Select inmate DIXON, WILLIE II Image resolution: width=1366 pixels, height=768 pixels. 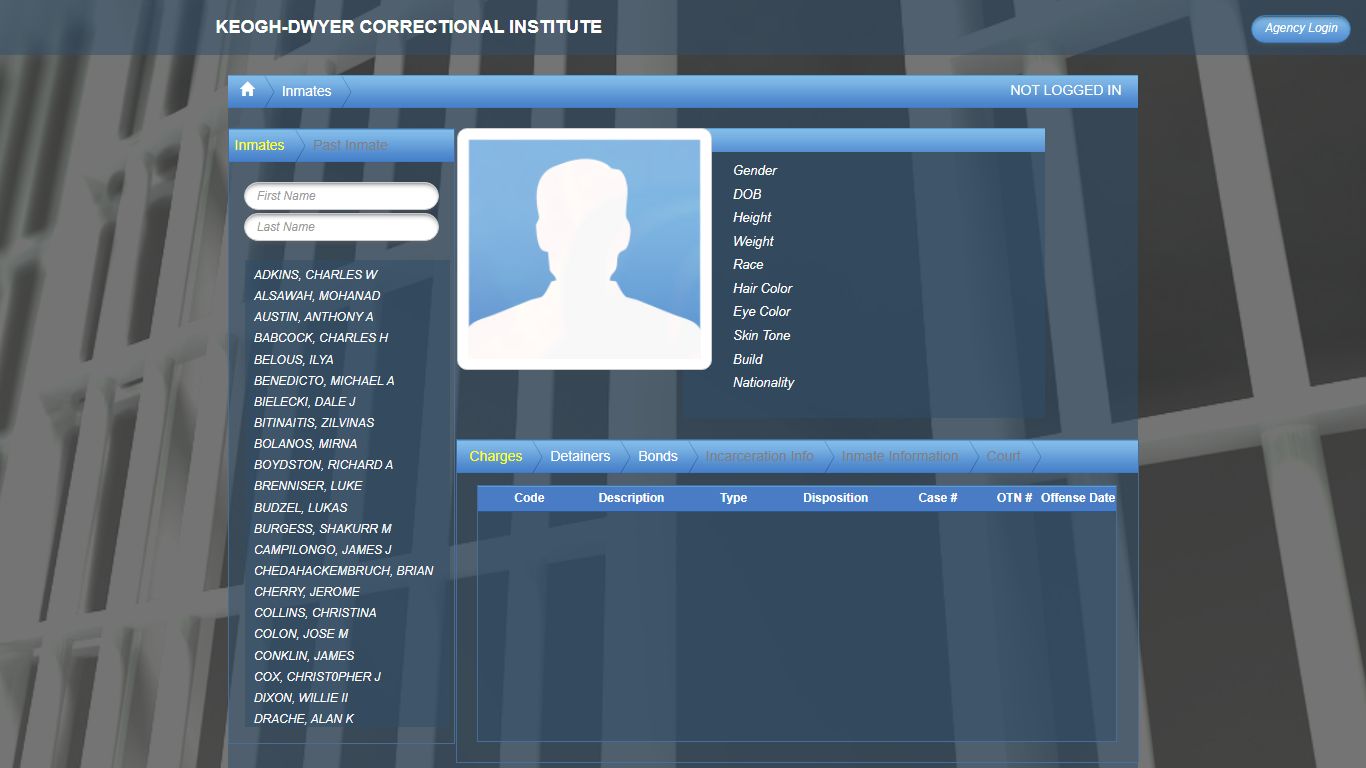[301, 698]
